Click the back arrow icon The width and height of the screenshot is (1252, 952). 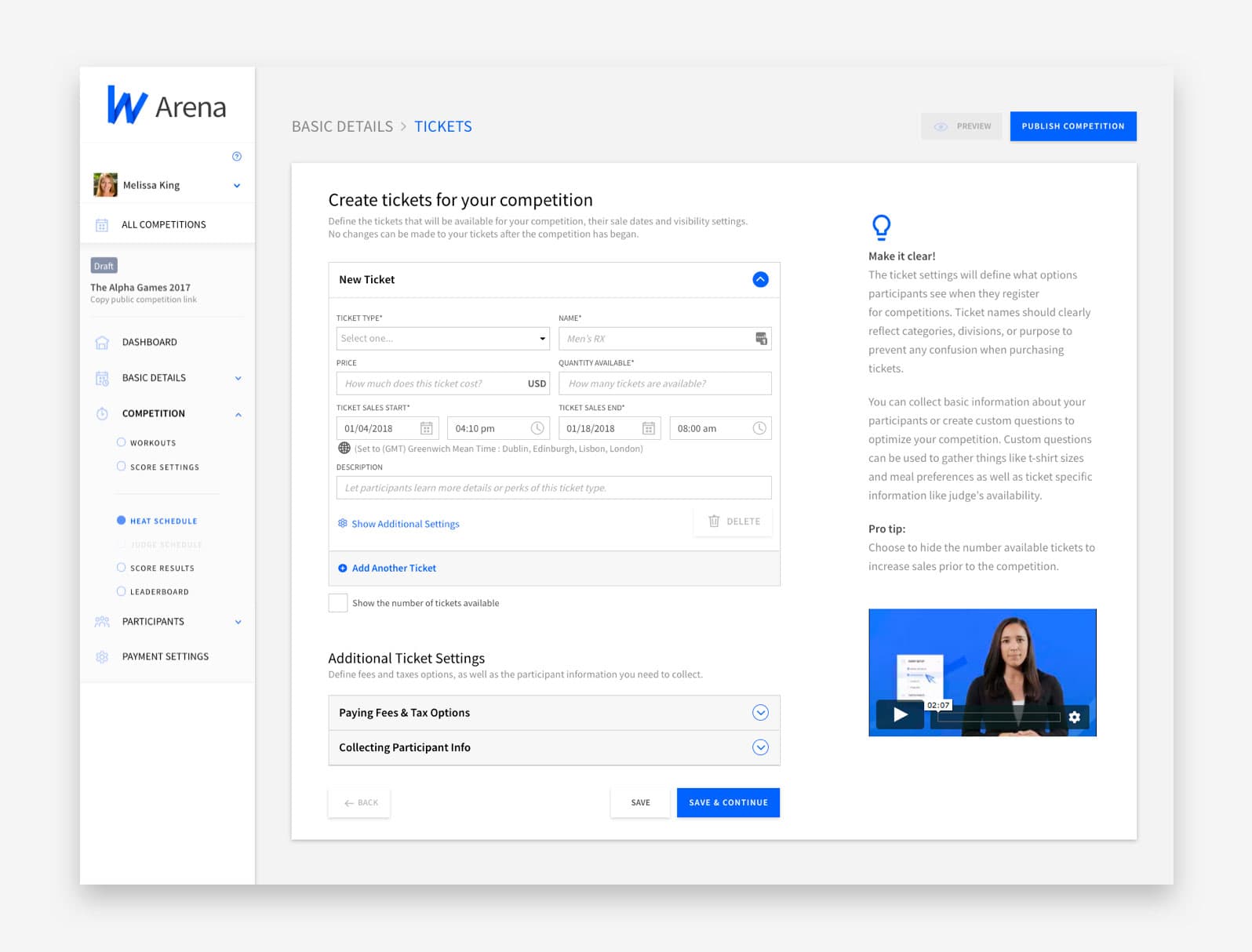coord(349,803)
